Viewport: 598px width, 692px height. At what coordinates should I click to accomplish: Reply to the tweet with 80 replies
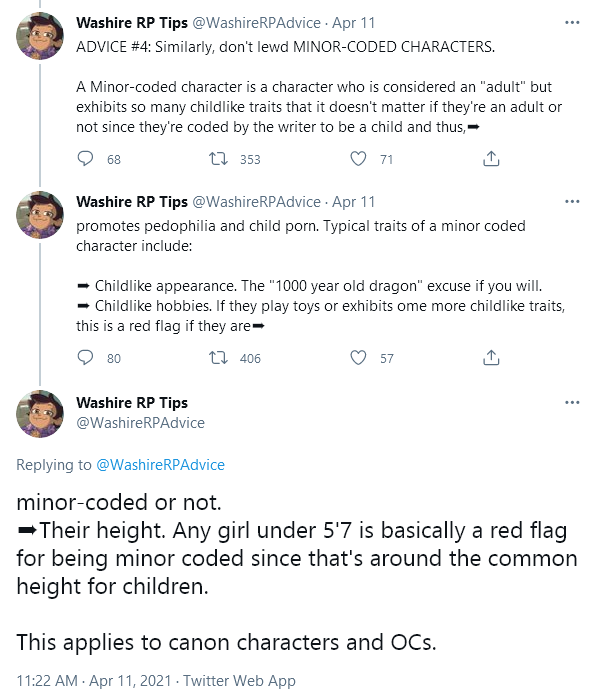pos(85,357)
